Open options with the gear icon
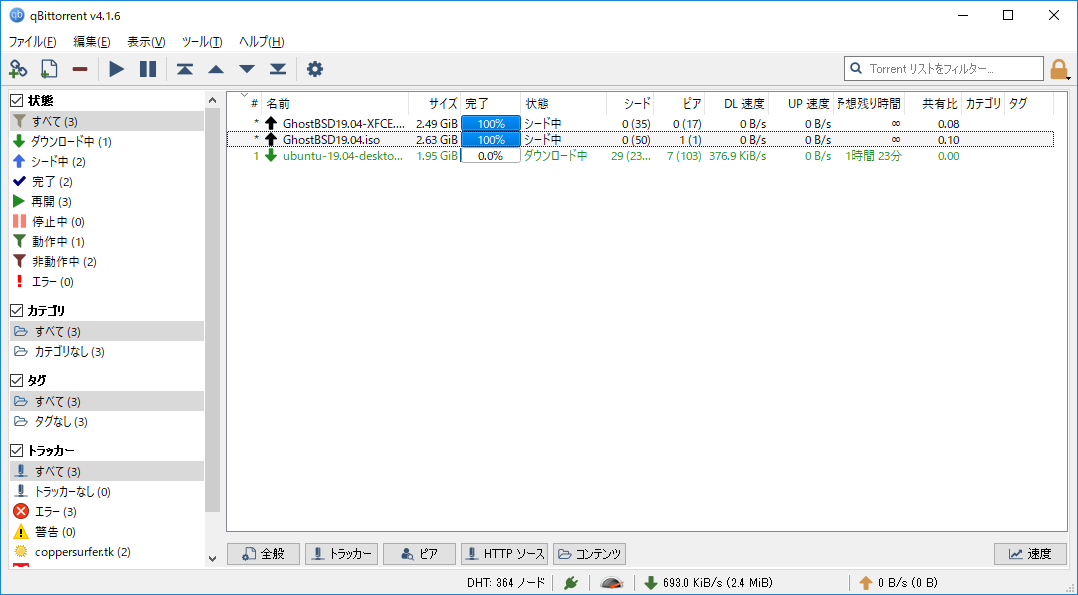Viewport: 1078px width, 595px height. pyautogui.click(x=315, y=69)
